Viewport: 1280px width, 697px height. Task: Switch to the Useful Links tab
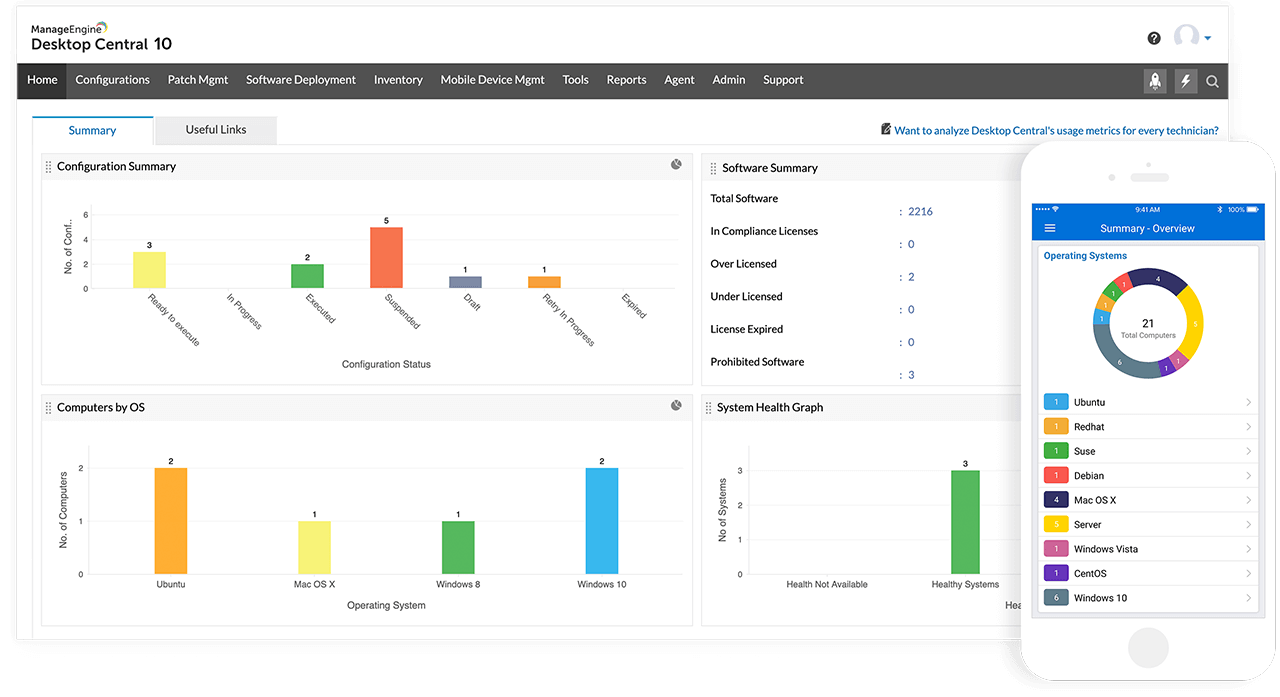tap(215, 130)
